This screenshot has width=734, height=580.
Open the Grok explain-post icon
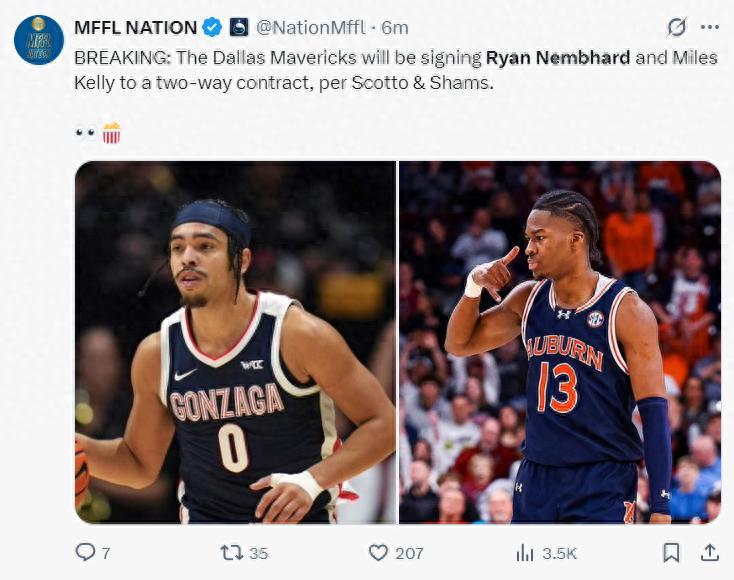(677, 27)
